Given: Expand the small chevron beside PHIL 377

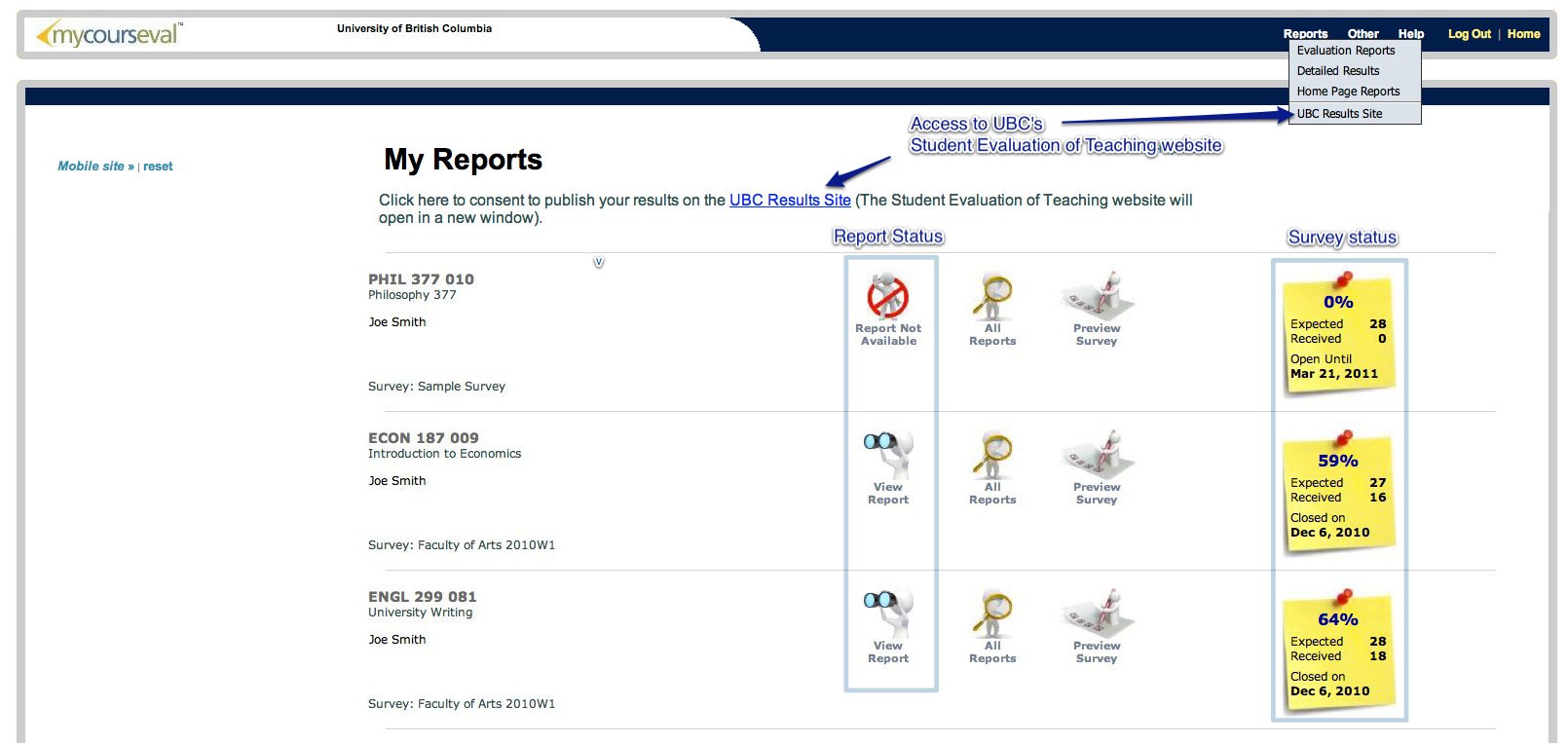Looking at the screenshot, I should (599, 263).
